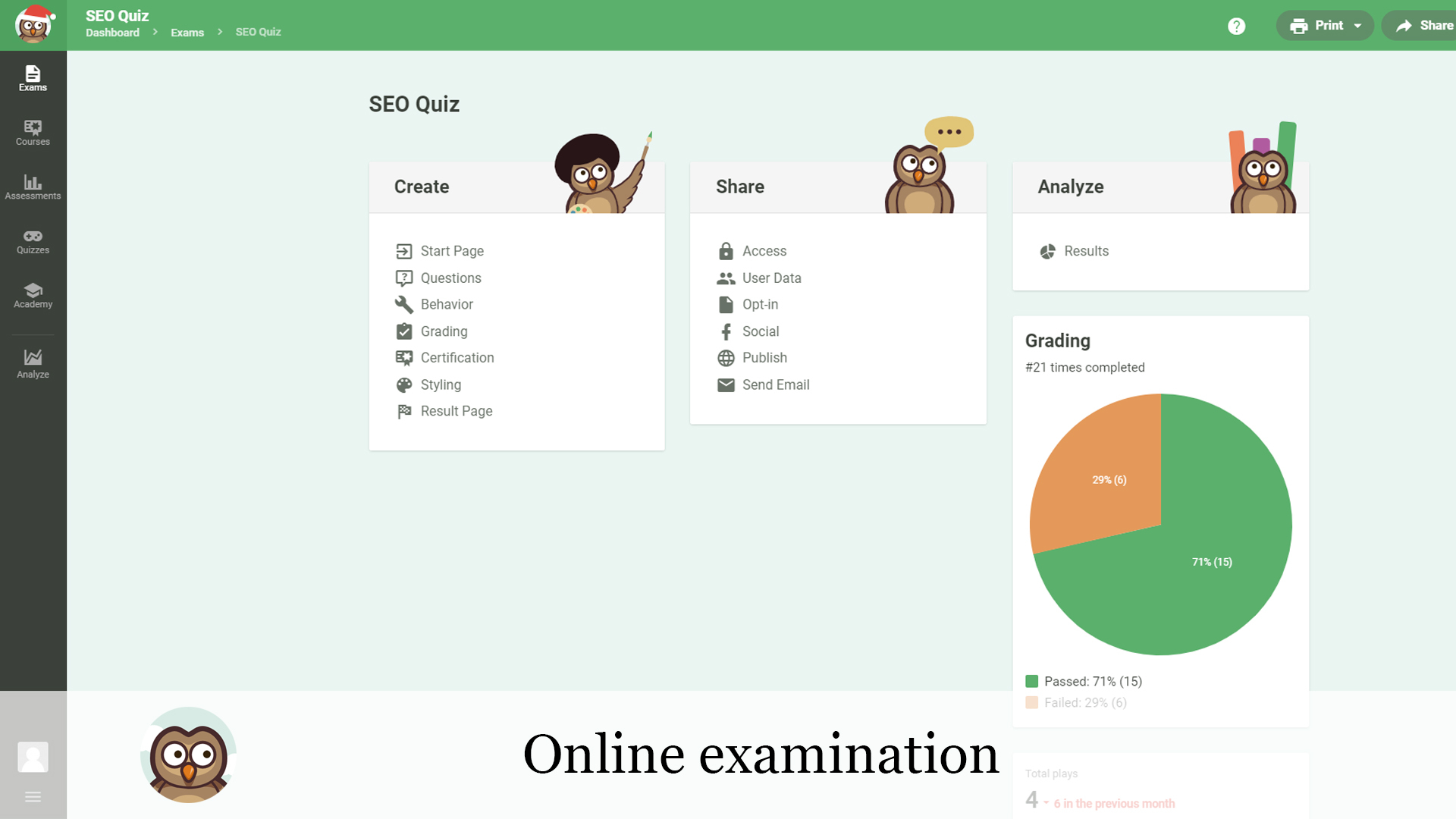Open the Send Email link
Image resolution: width=1456 pixels, height=819 pixels.
pyautogui.click(x=776, y=385)
